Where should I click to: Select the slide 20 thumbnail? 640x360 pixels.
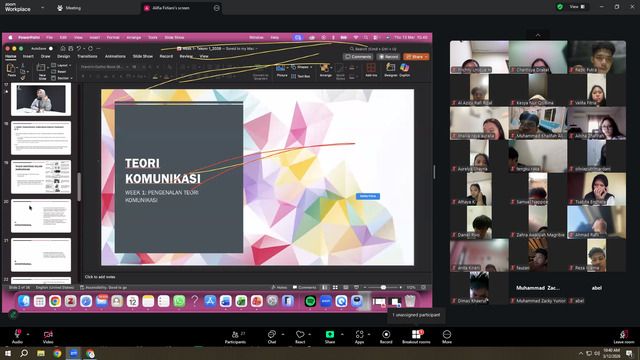pyautogui.click(x=41, y=216)
